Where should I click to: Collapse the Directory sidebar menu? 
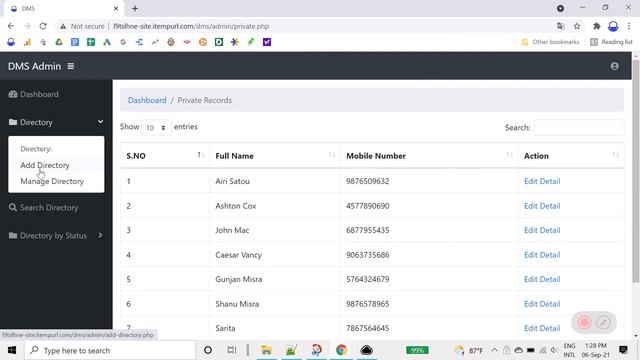pos(56,122)
